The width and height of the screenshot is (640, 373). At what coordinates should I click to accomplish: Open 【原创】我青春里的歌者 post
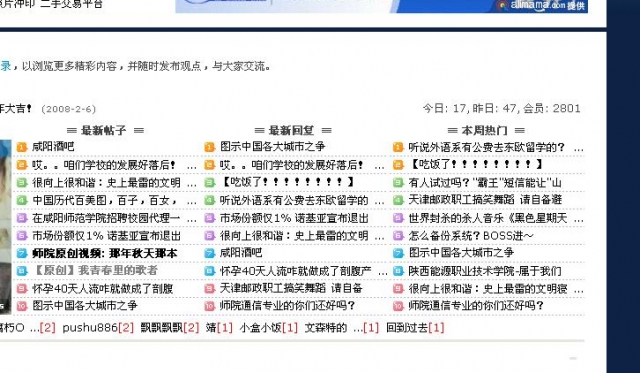click(x=95, y=271)
